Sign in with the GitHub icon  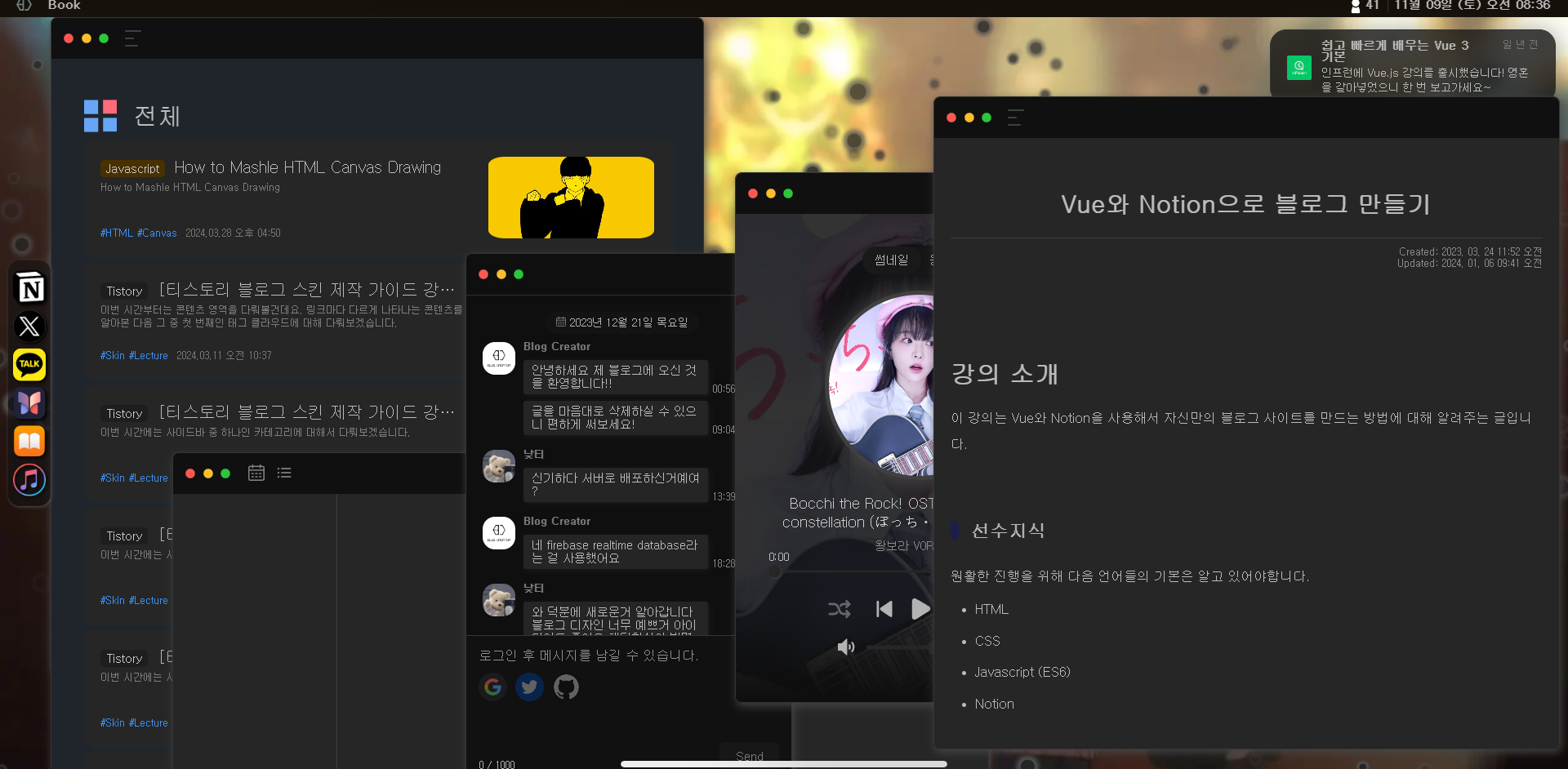pos(566,687)
